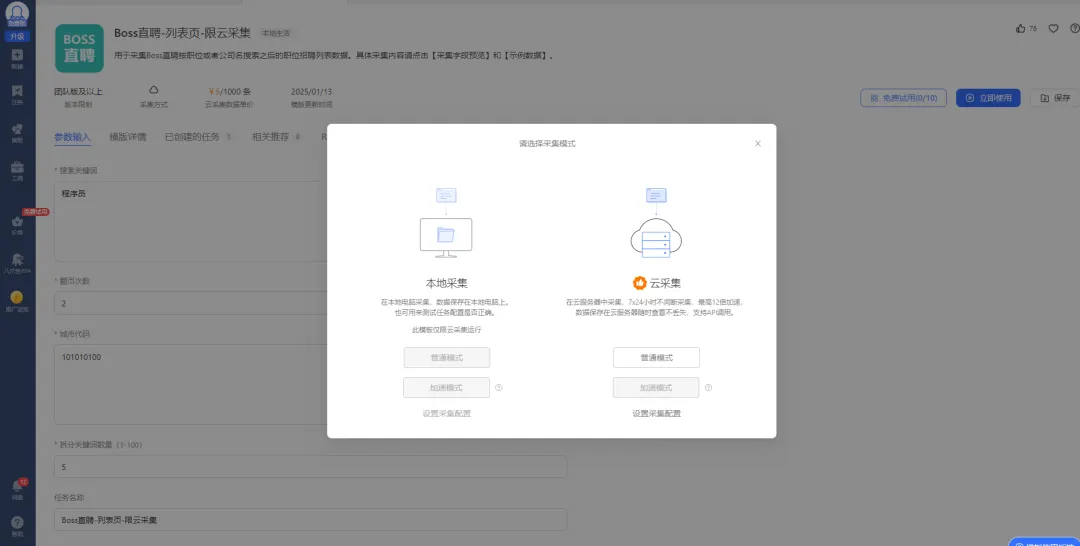Click the local computer 本地采集 illustration

pyautogui.click(x=446, y=228)
